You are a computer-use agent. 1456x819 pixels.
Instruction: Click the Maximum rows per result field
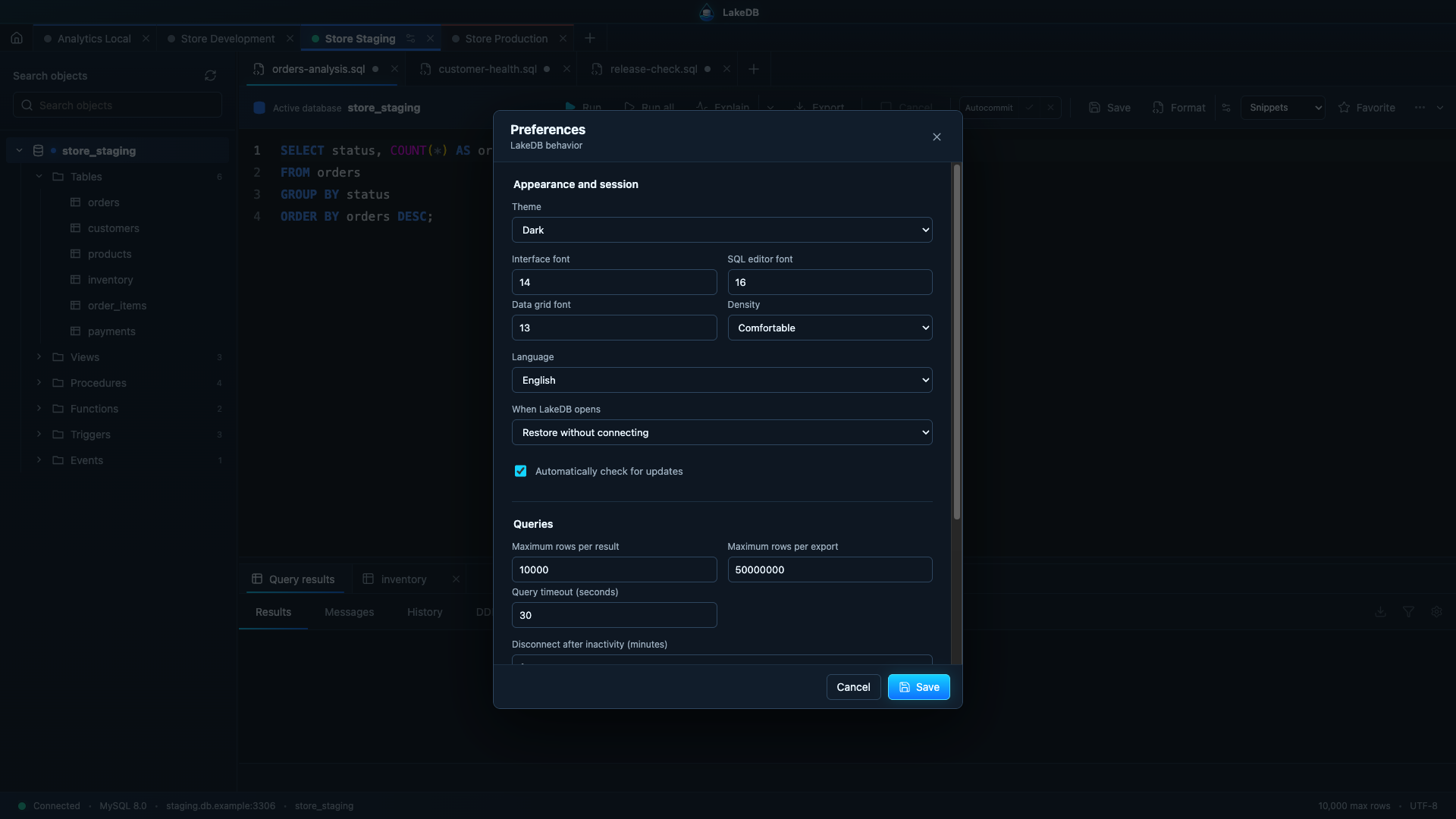[x=613, y=570]
